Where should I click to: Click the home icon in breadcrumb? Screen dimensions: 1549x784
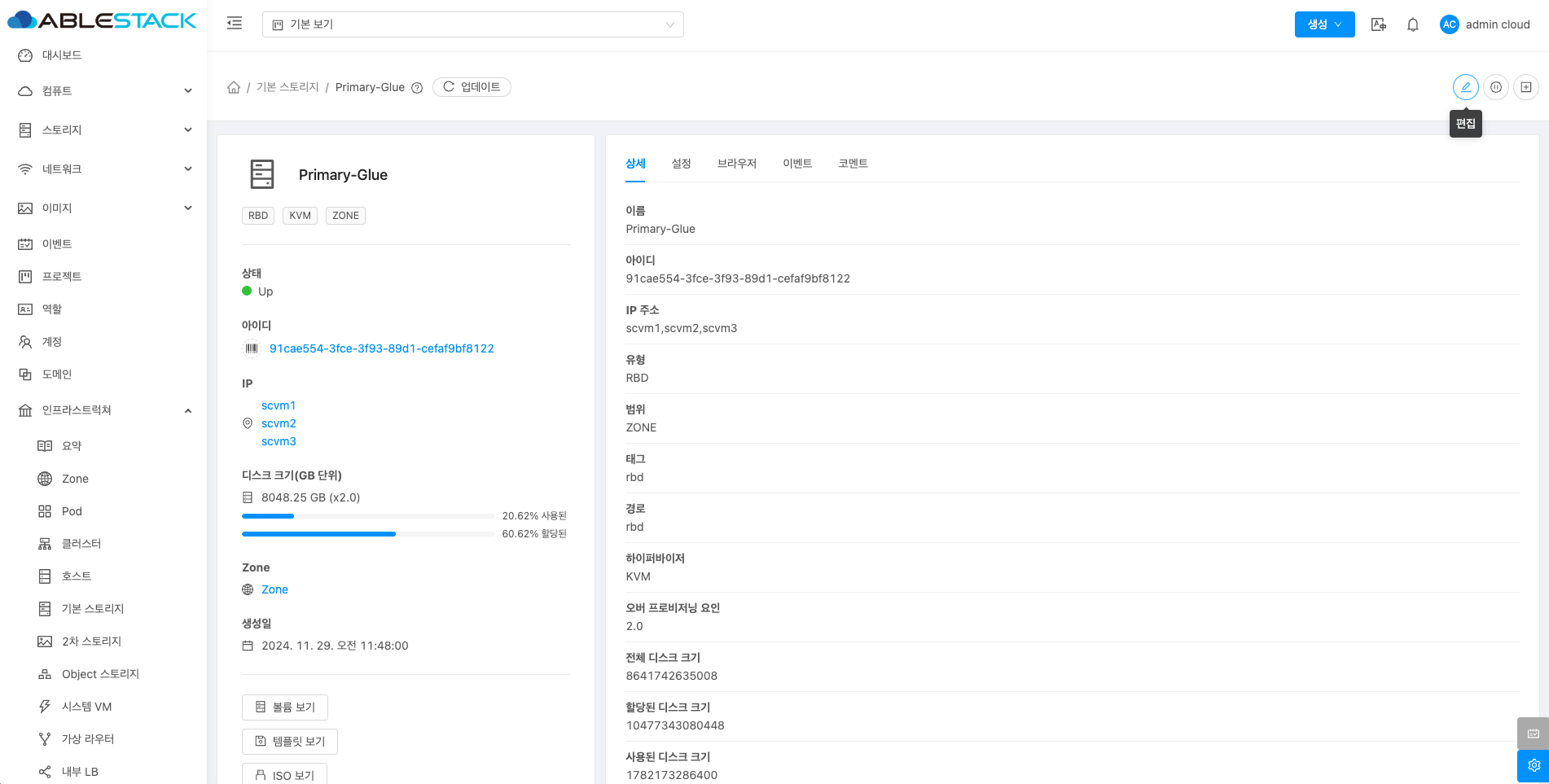[234, 87]
